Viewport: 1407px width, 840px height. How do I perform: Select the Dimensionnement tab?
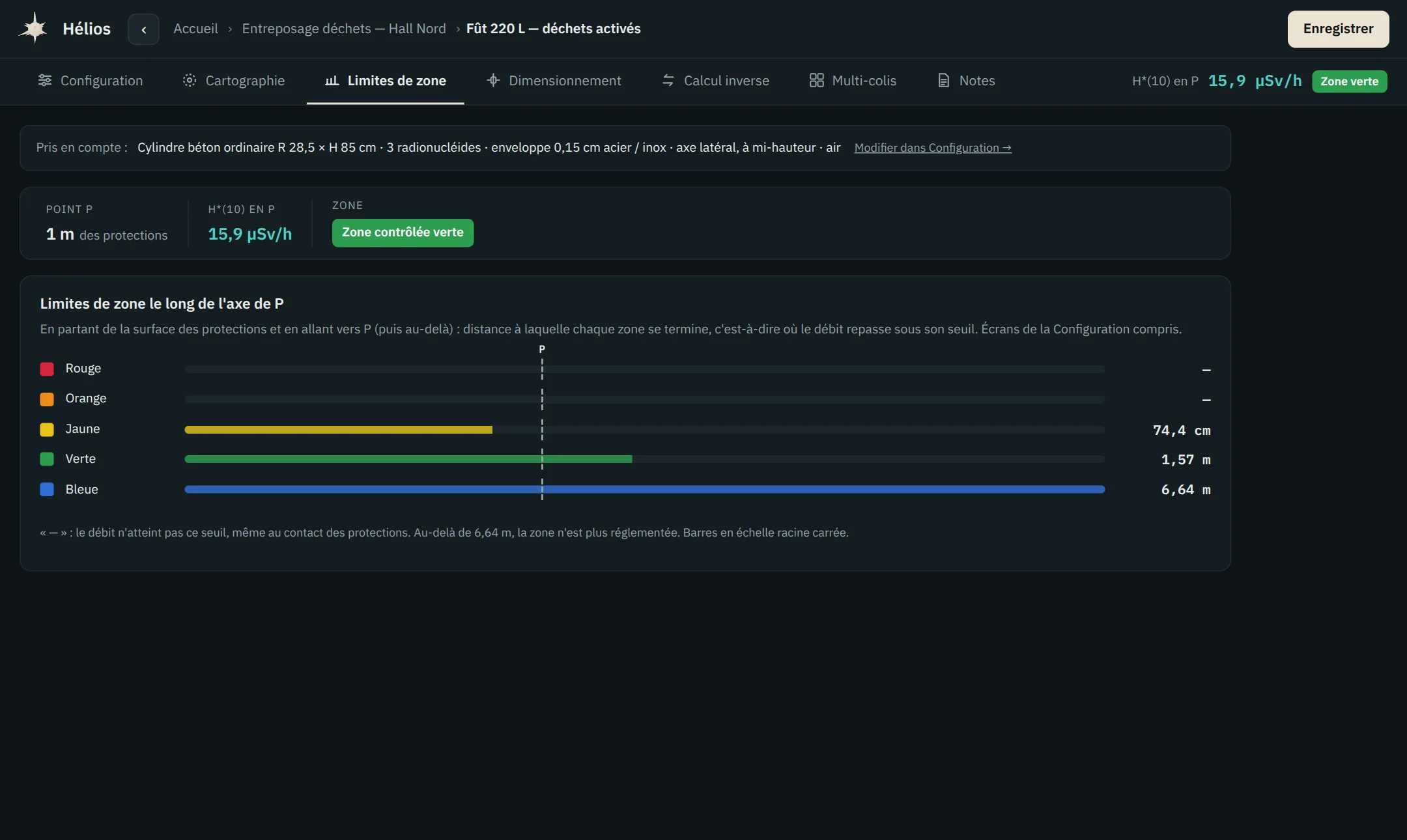pyautogui.click(x=554, y=81)
